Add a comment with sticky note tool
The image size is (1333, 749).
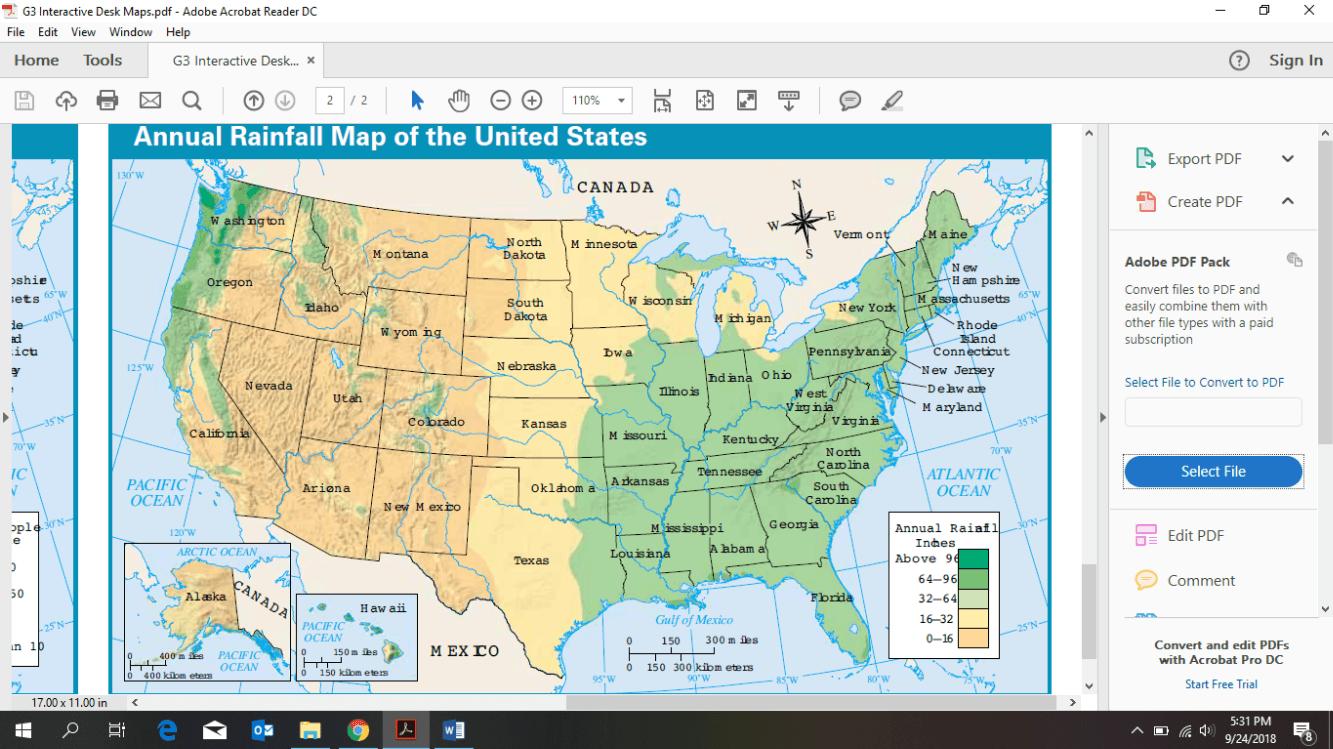click(850, 100)
